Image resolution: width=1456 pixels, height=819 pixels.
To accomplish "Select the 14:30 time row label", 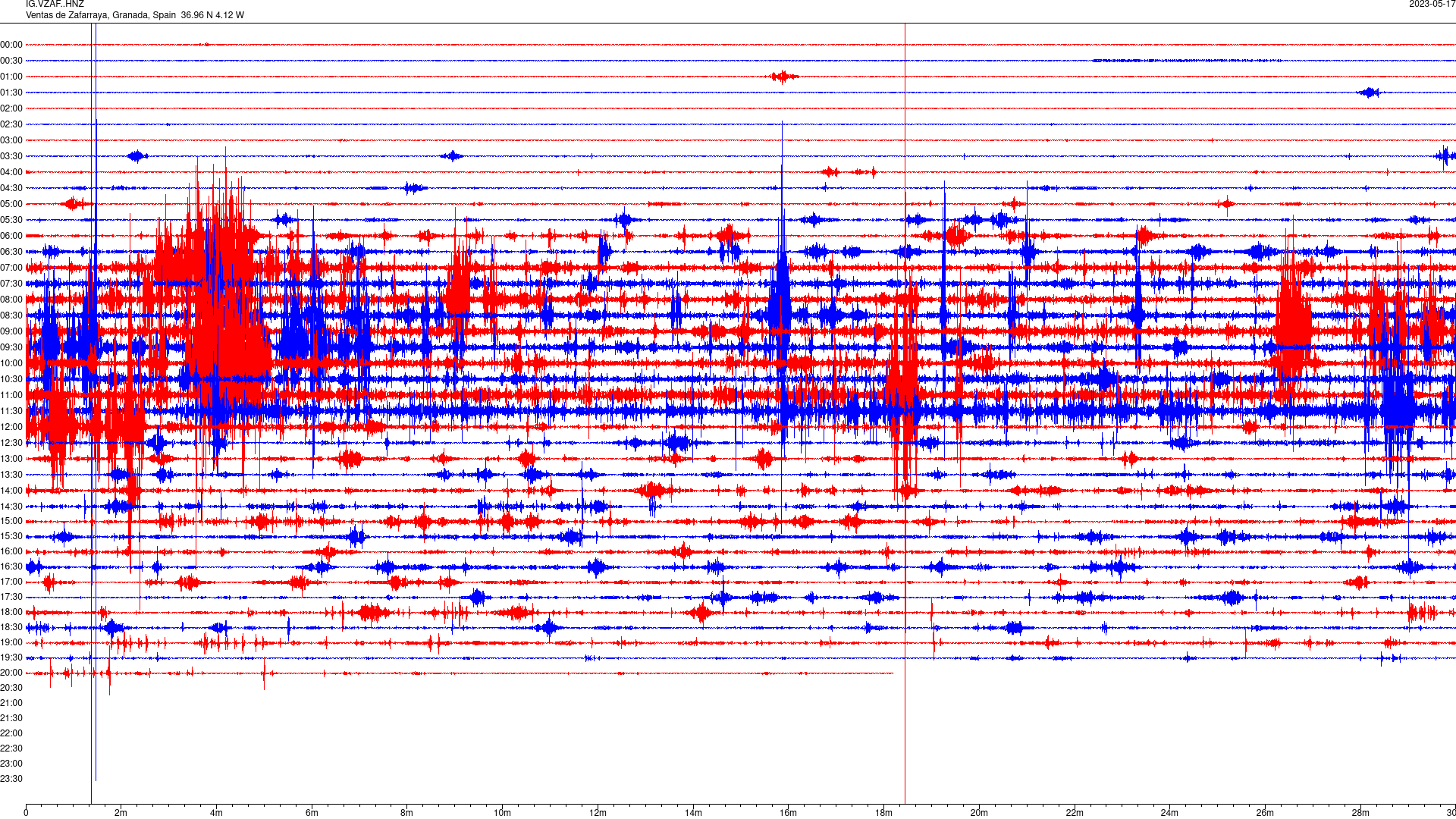I will pos(11,507).
